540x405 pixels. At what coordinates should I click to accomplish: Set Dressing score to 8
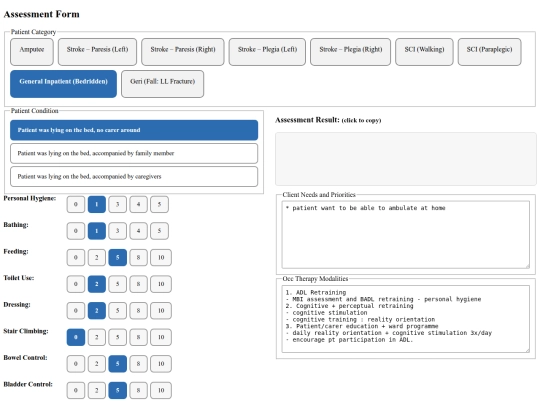(x=138, y=311)
